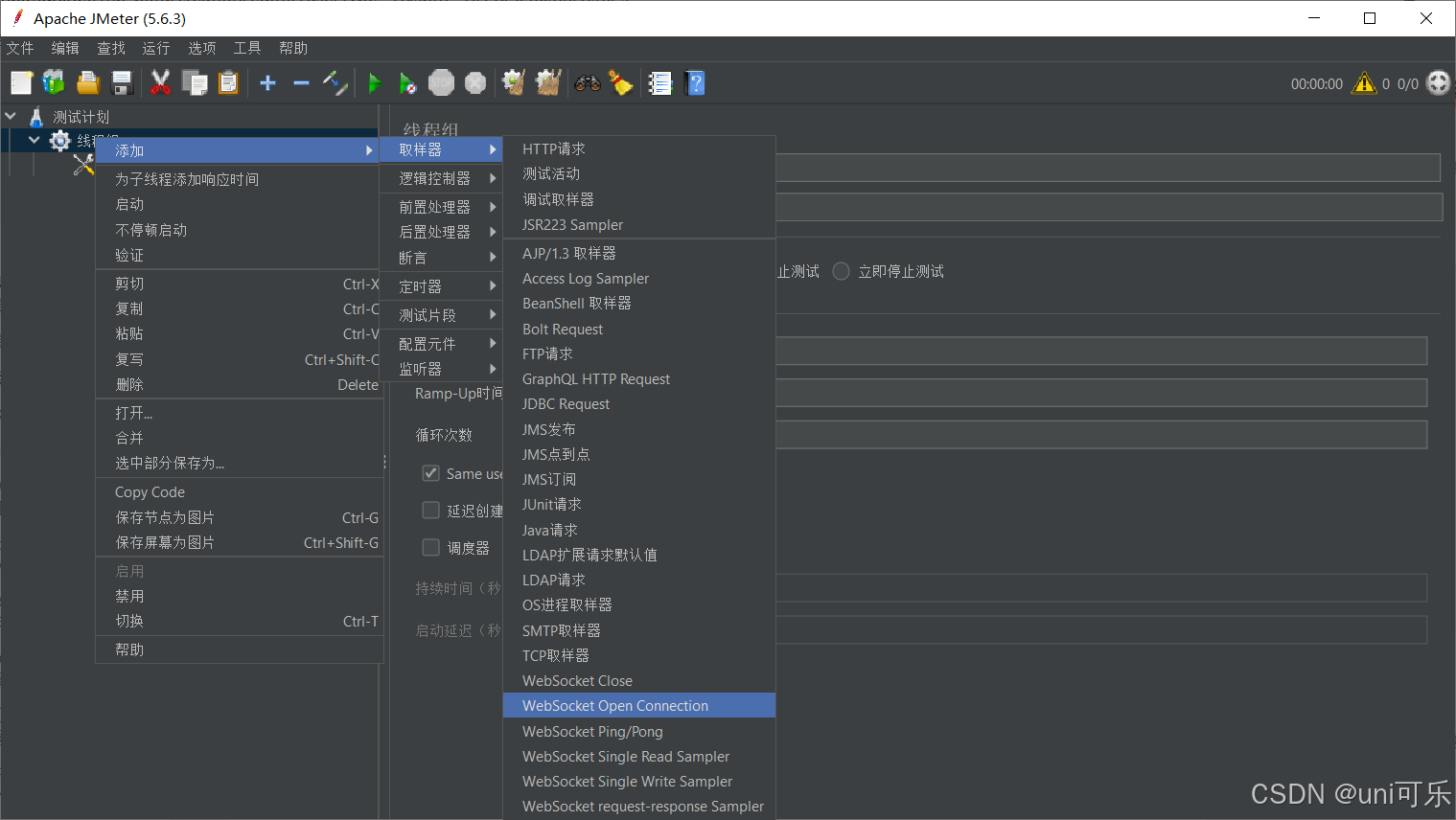Image resolution: width=1456 pixels, height=820 pixels.
Task: Click the Reset Search yellow broom icon
Action: pyautogui.click(x=621, y=83)
